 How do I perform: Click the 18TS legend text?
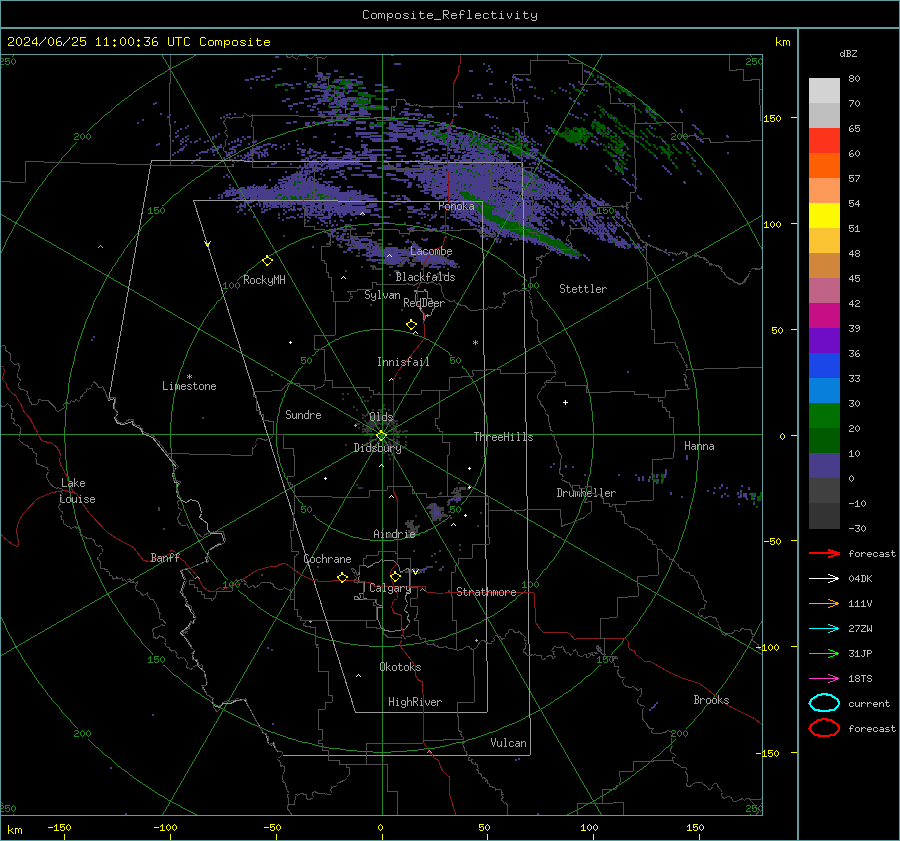pyautogui.click(x=860, y=679)
